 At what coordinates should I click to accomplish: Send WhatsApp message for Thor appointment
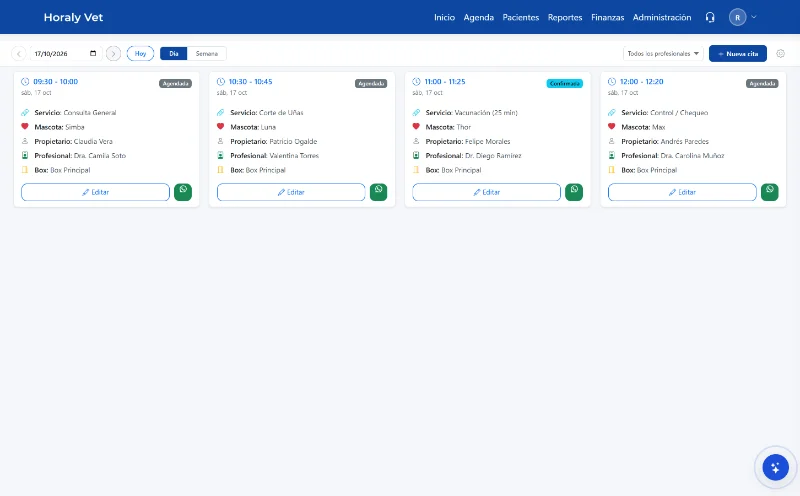tap(574, 192)
